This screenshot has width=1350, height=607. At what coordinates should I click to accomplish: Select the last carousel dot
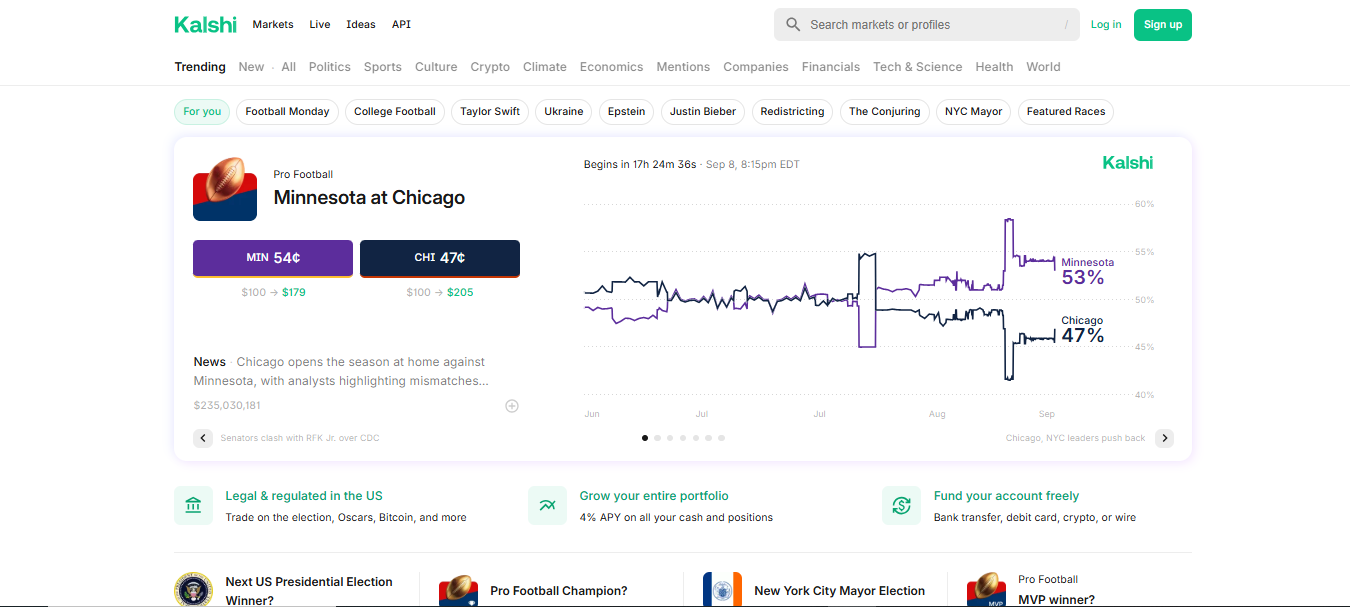721,438
